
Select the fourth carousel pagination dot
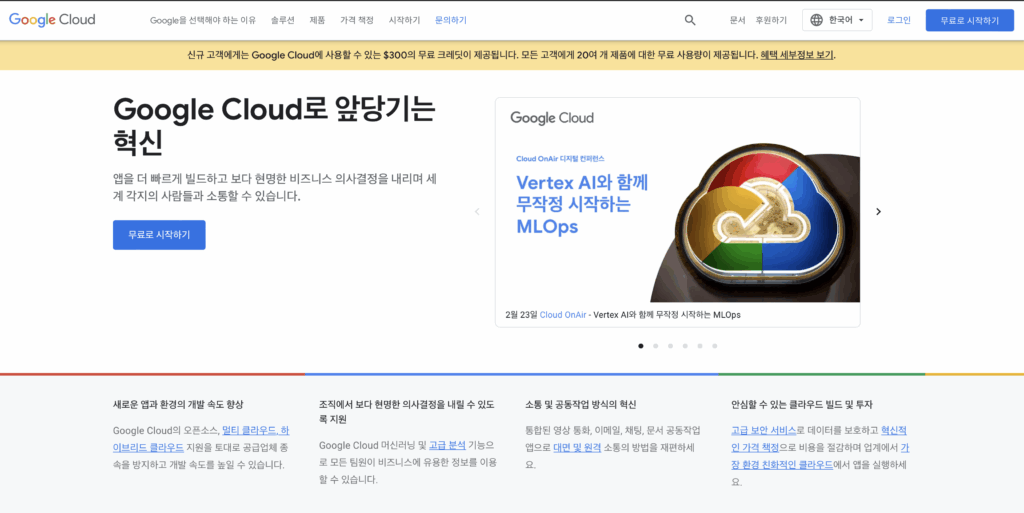(685, 346)
